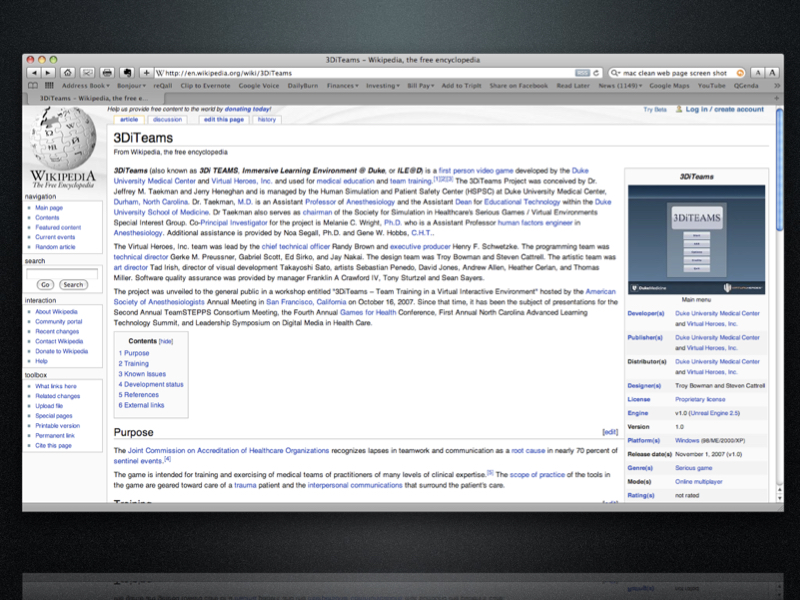The image size is (800, 600).
Task: Click the donating today link
Action: click(x=248, y=109)
